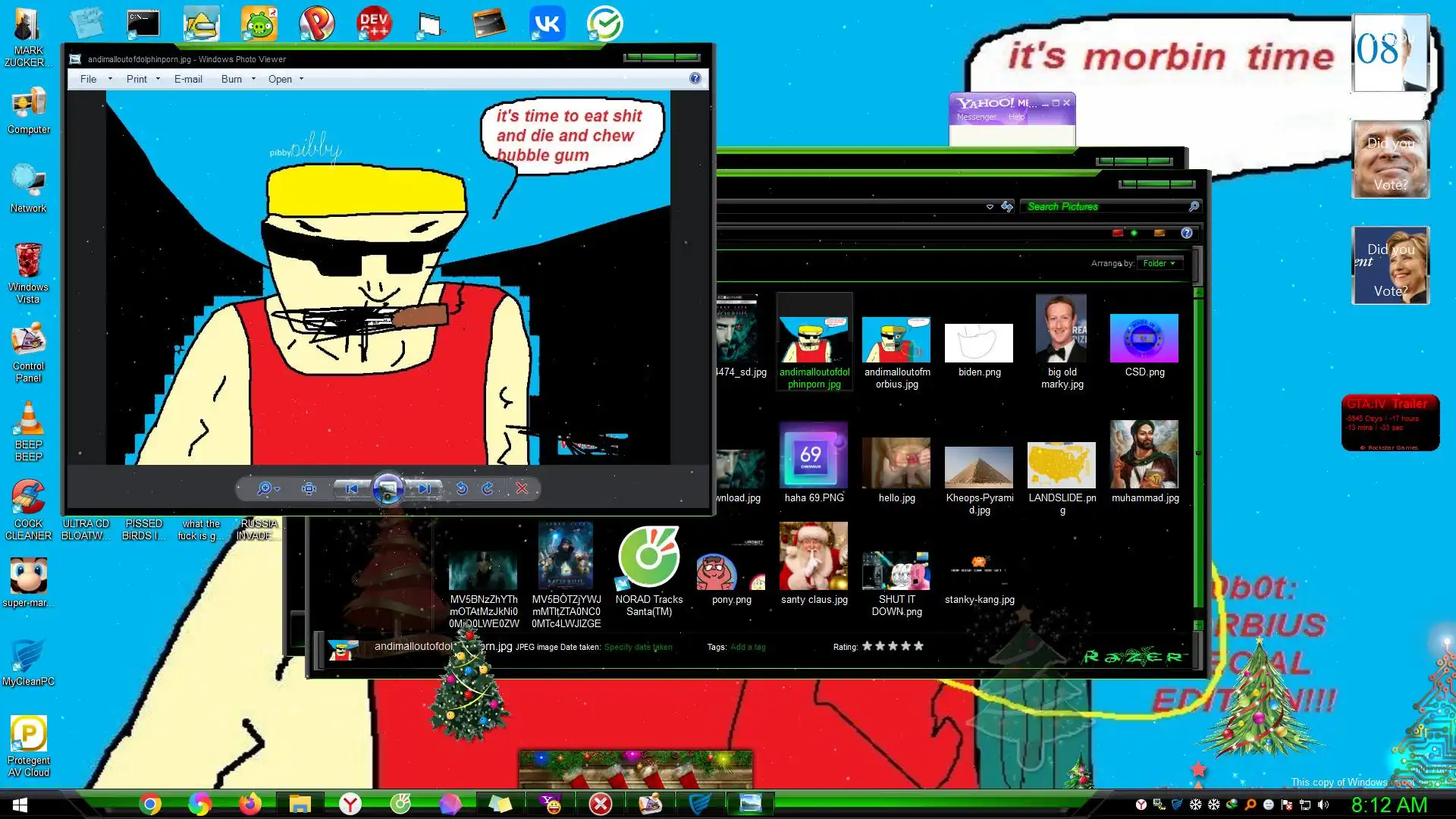Viewport: 1456px width, 819px height.
Task: Open the VK desktop shortcut
Action: click(x=547, y=24)
